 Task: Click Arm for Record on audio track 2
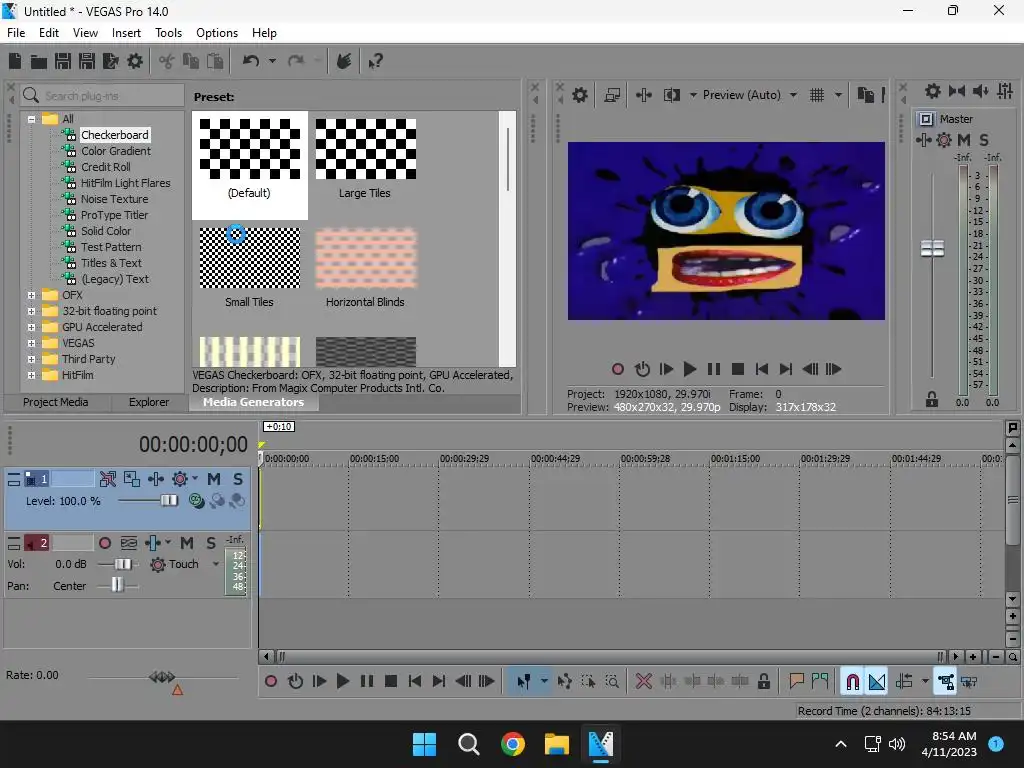pos(104,543)
